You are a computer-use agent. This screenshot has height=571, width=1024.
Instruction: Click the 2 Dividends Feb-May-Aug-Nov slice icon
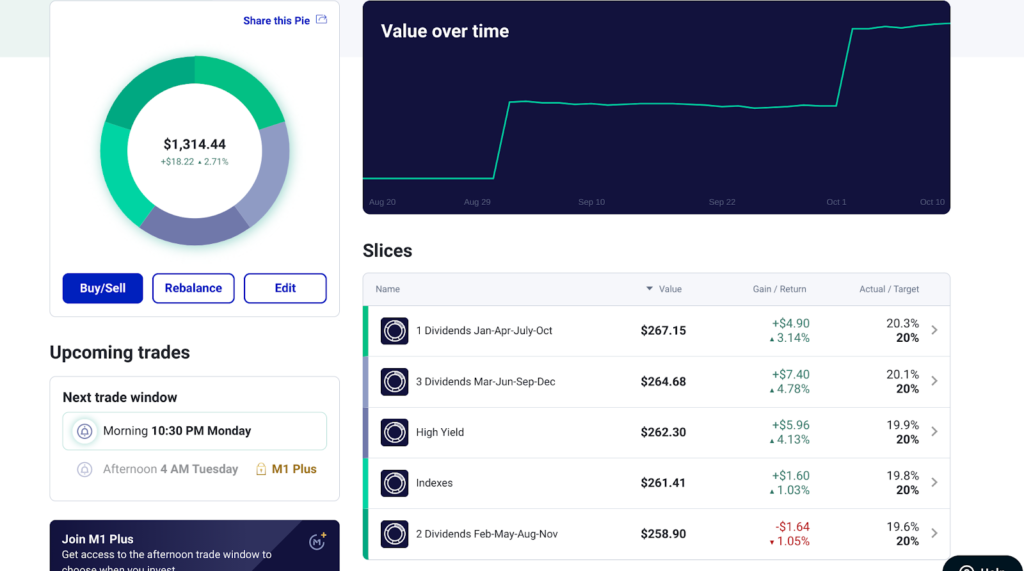(x=394, y=534)
